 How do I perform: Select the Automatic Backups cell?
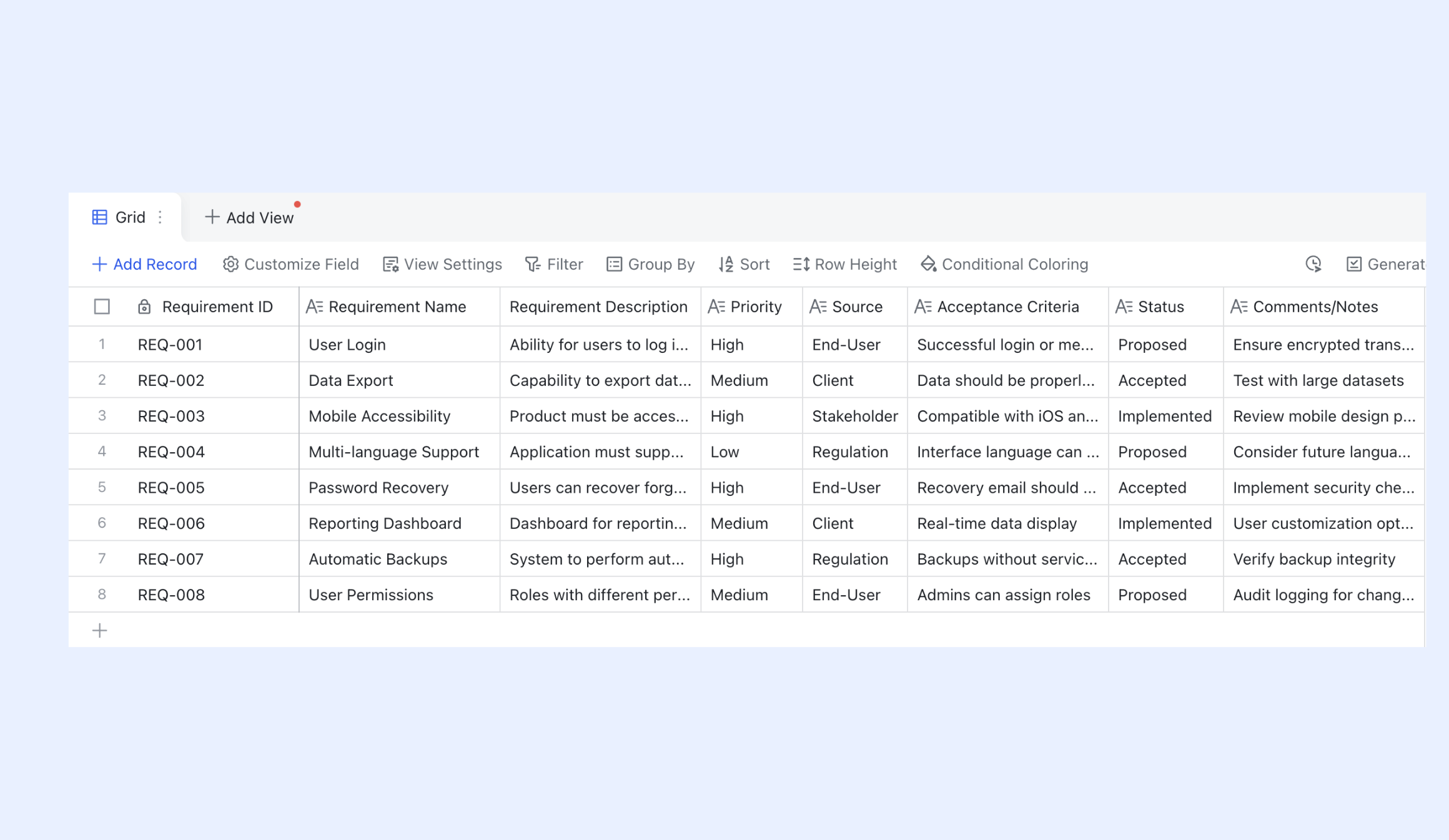[x=400, y=559]
